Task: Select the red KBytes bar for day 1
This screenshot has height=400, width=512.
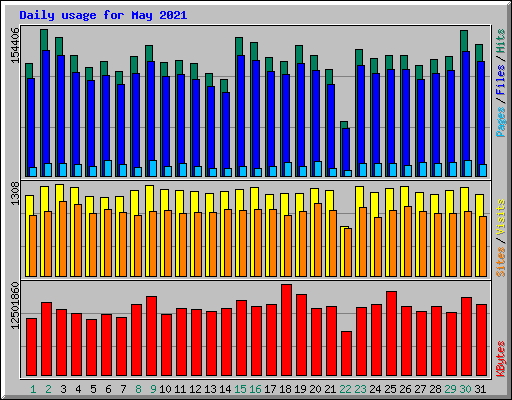Action: [x=31, y=347]
